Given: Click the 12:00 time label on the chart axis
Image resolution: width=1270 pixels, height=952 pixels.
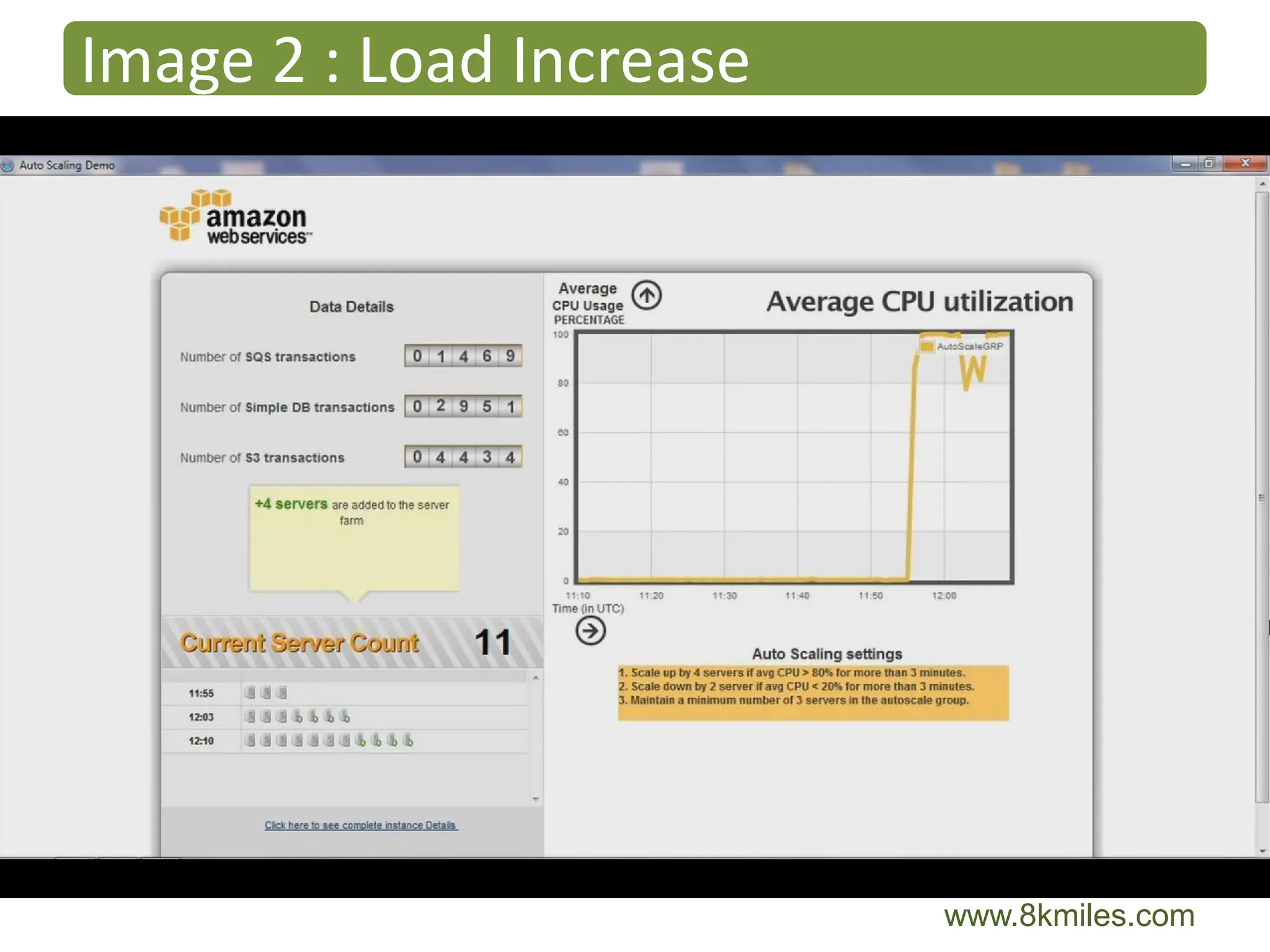Looking at the screenshot, I should 944,596.
